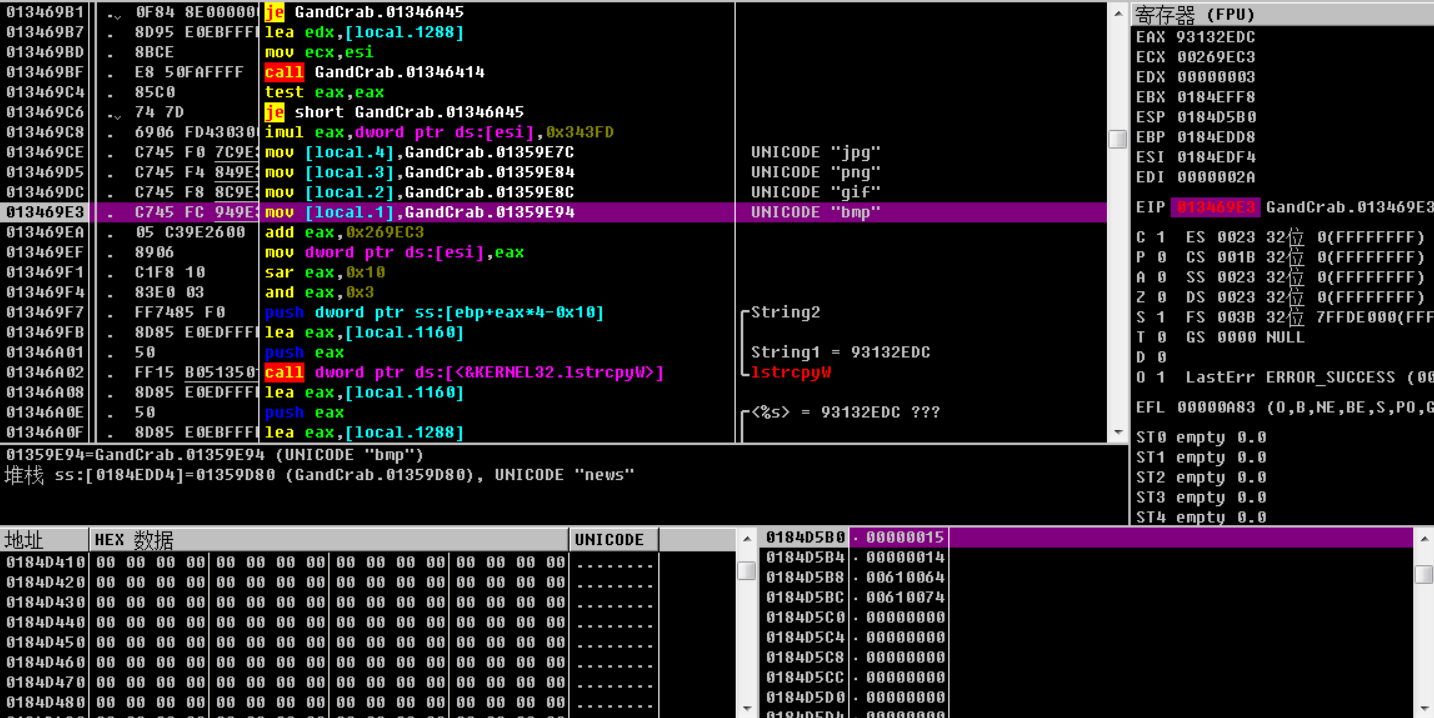Select the and eax,0x3 instruction
The height and width of the screenshot is (718, 1434).
click(x=319, y=292)
